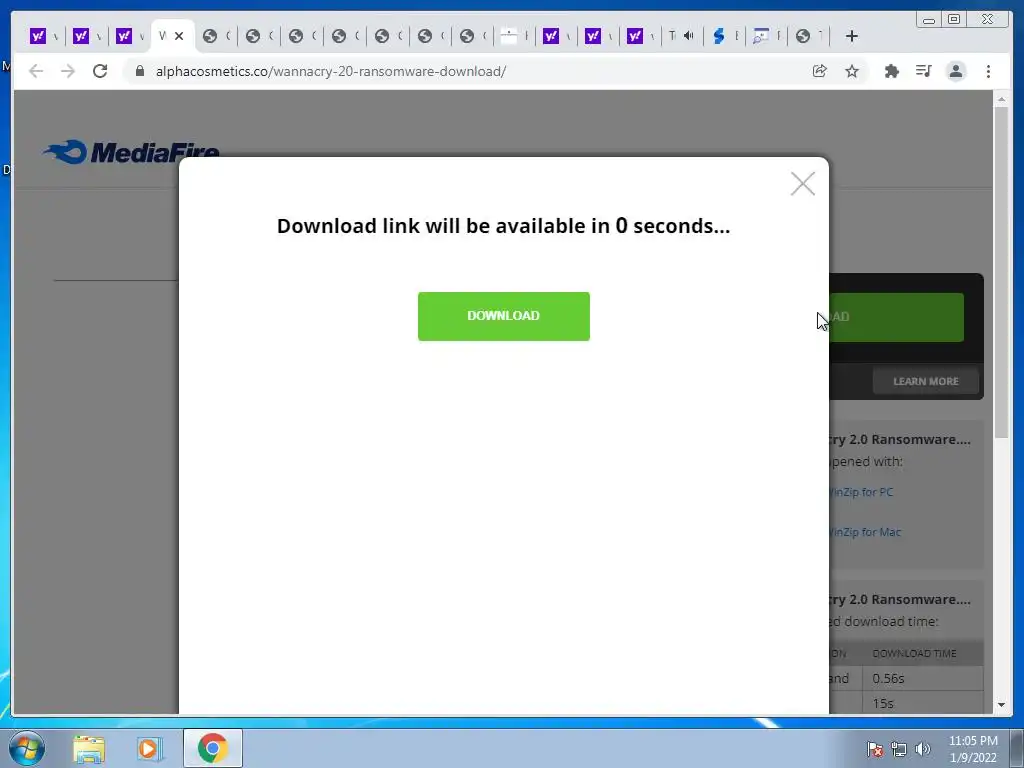This screenshot has width=1024, height=768.
Task: Switch to the briefcase icon tab
Action: click(x=514, y=36)
